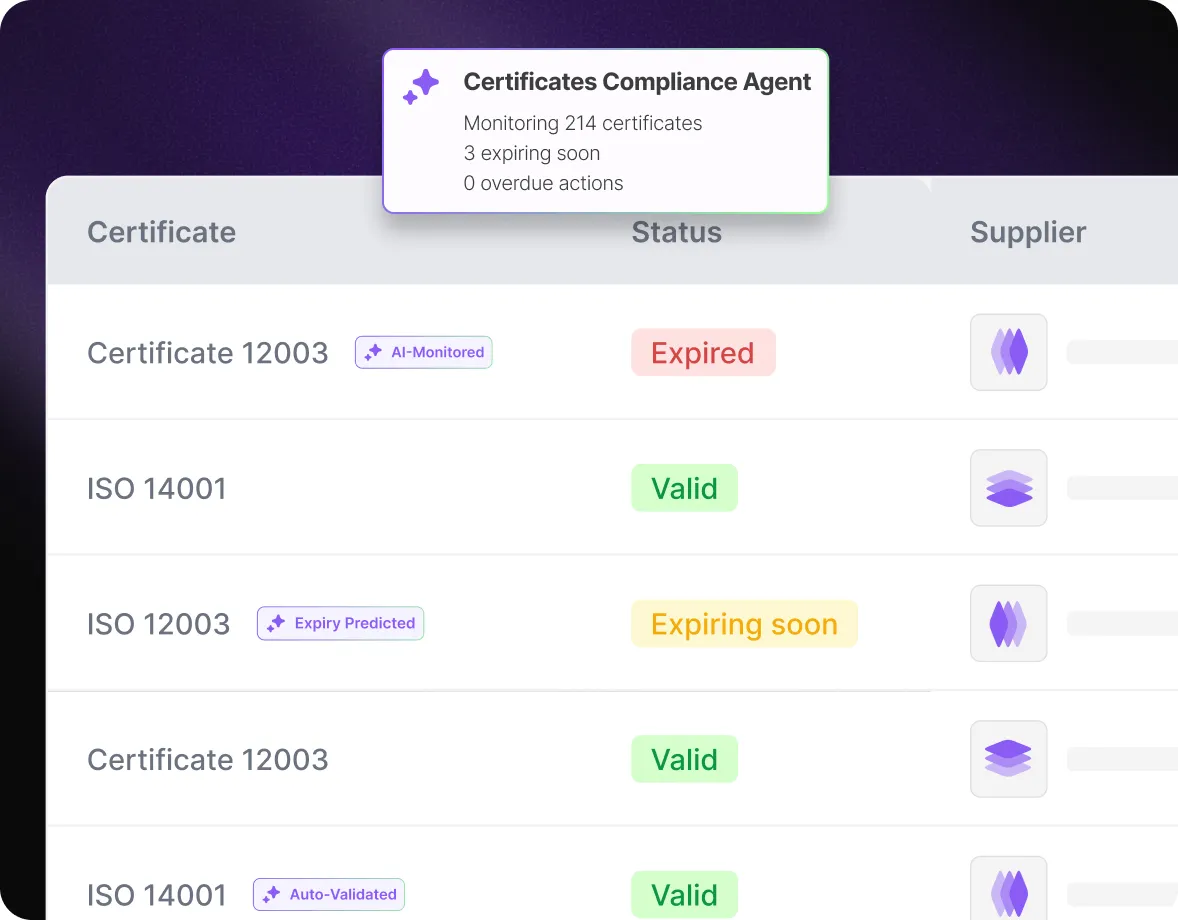Viewport: 1178px width, 920px height.
Task: Open the ISO 14001 row without badge
Action: coord(612,488)
